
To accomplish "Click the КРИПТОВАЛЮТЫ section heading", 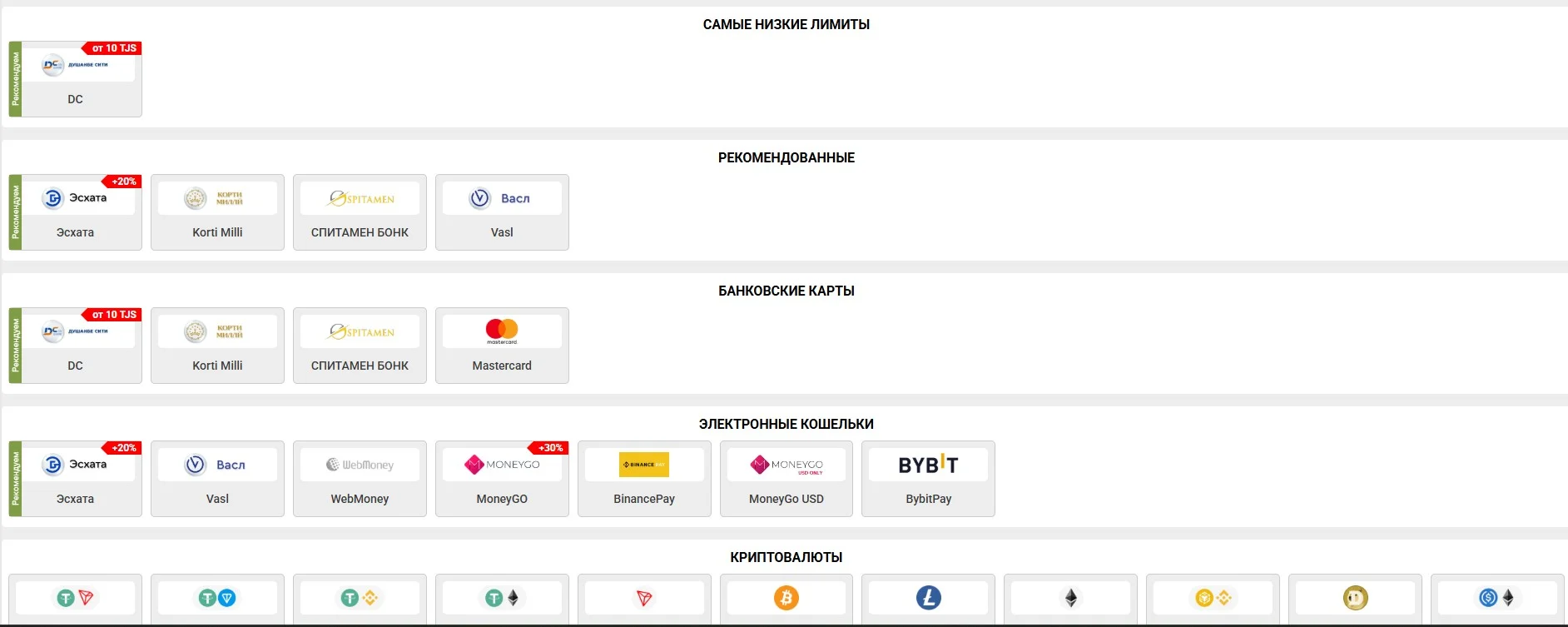I will [786, 557].
